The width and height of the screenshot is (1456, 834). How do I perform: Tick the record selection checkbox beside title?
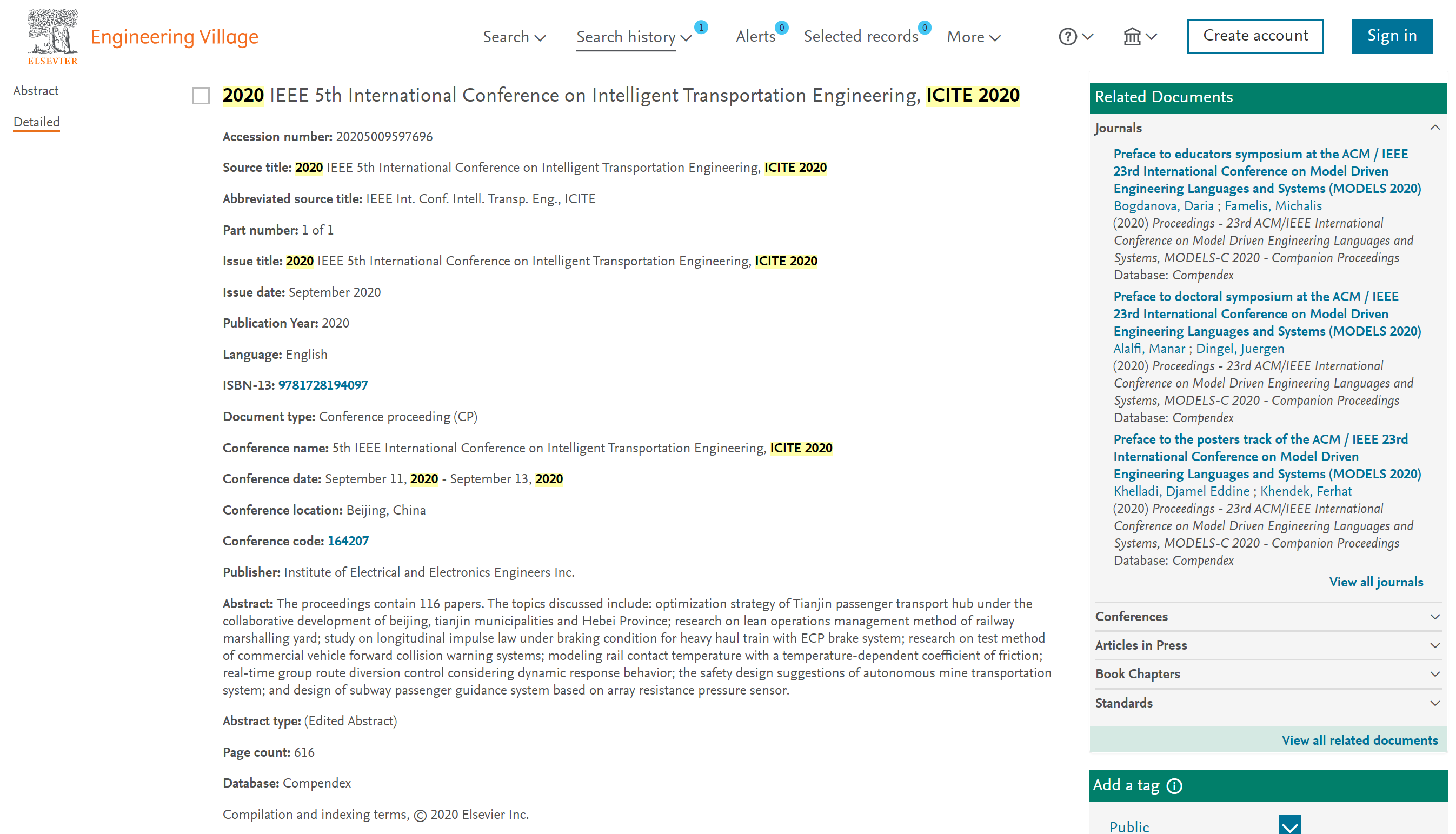coord(201,96)
